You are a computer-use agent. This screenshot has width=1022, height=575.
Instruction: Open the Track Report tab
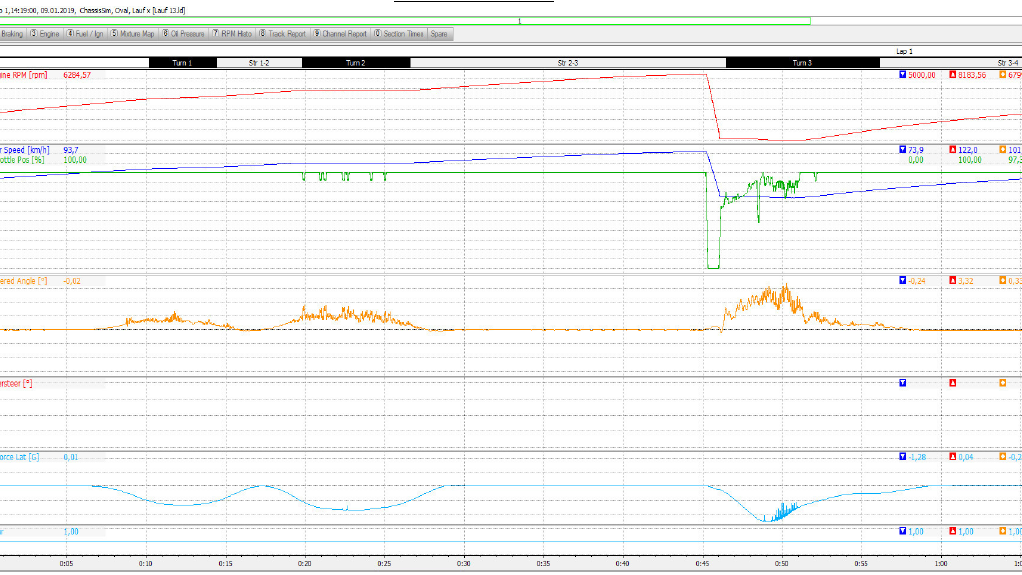tap(283, 34)
